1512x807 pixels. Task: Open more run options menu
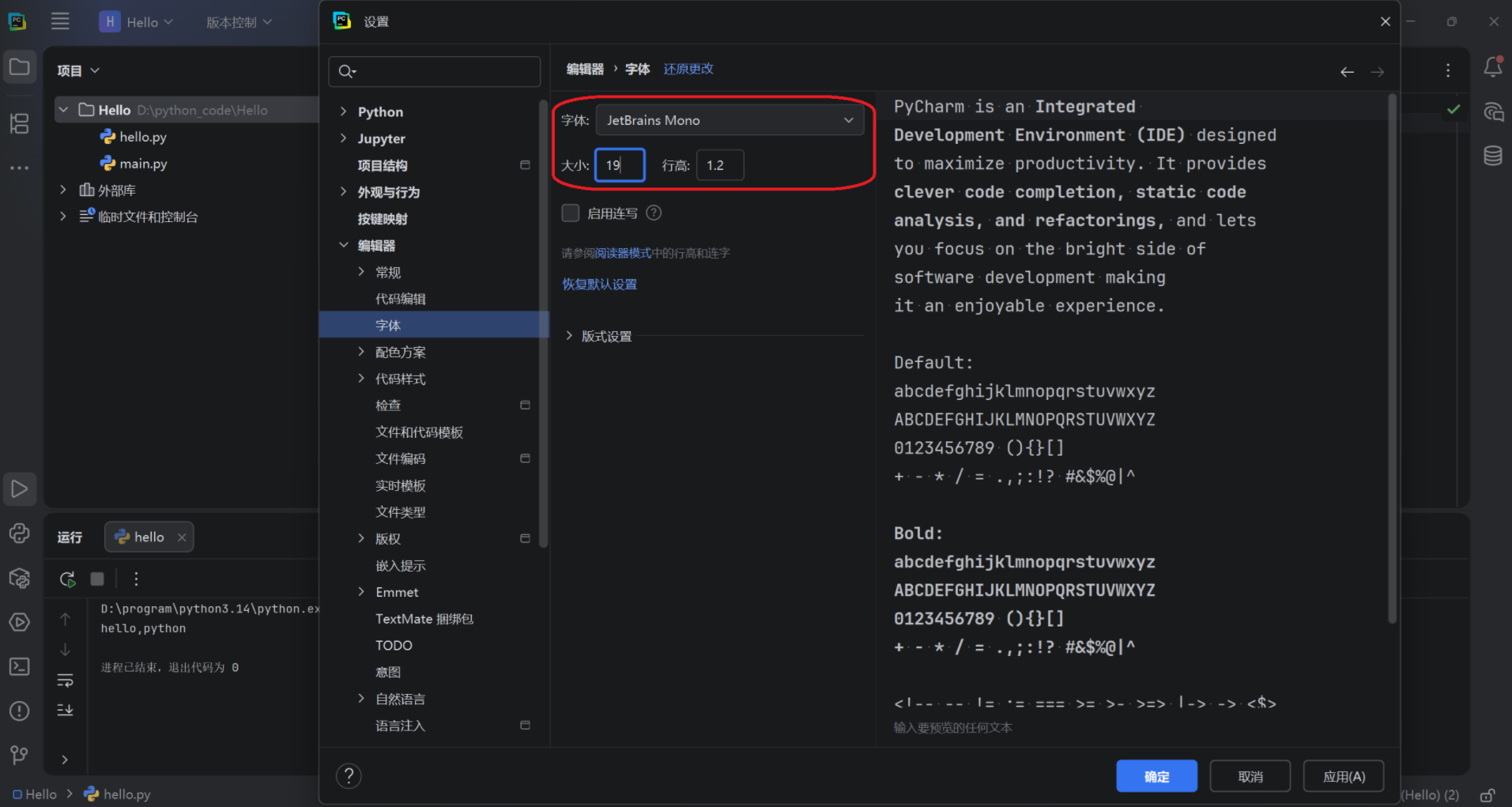[136, 579]
